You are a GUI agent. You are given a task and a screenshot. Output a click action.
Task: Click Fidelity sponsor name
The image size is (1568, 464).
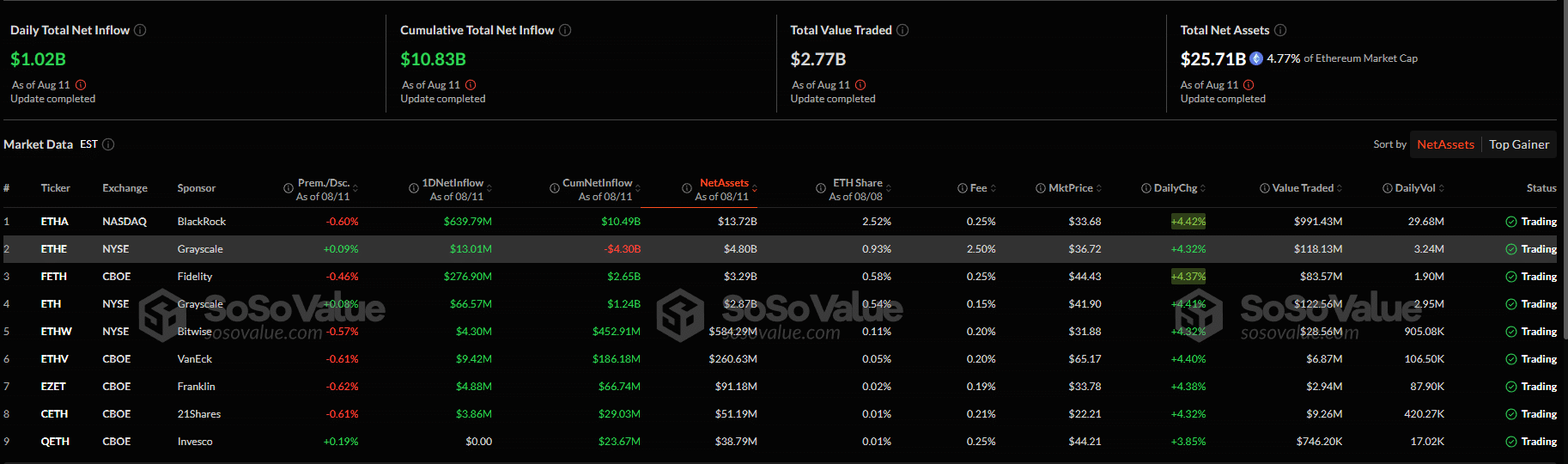[x=195, y=277]
